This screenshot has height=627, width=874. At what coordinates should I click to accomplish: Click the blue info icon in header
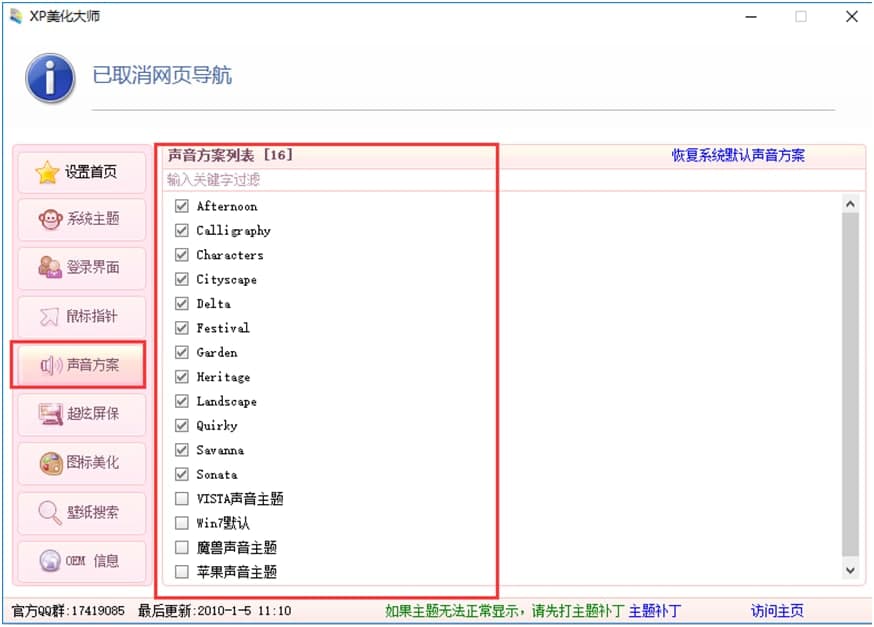[50, 78]
